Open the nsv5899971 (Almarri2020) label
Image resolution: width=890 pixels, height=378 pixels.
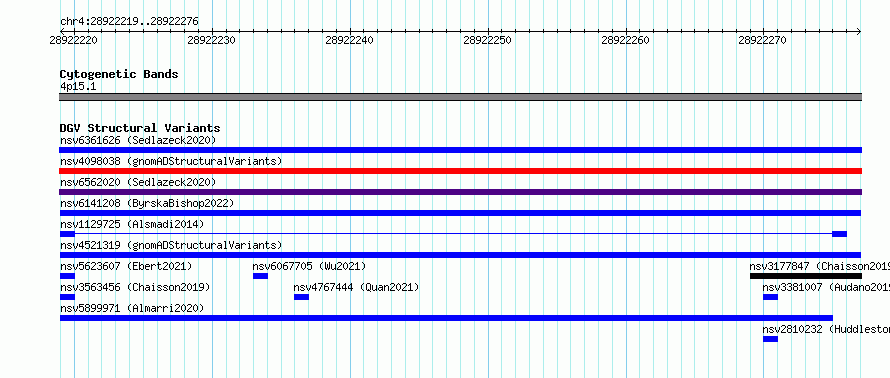pos(132,308)
